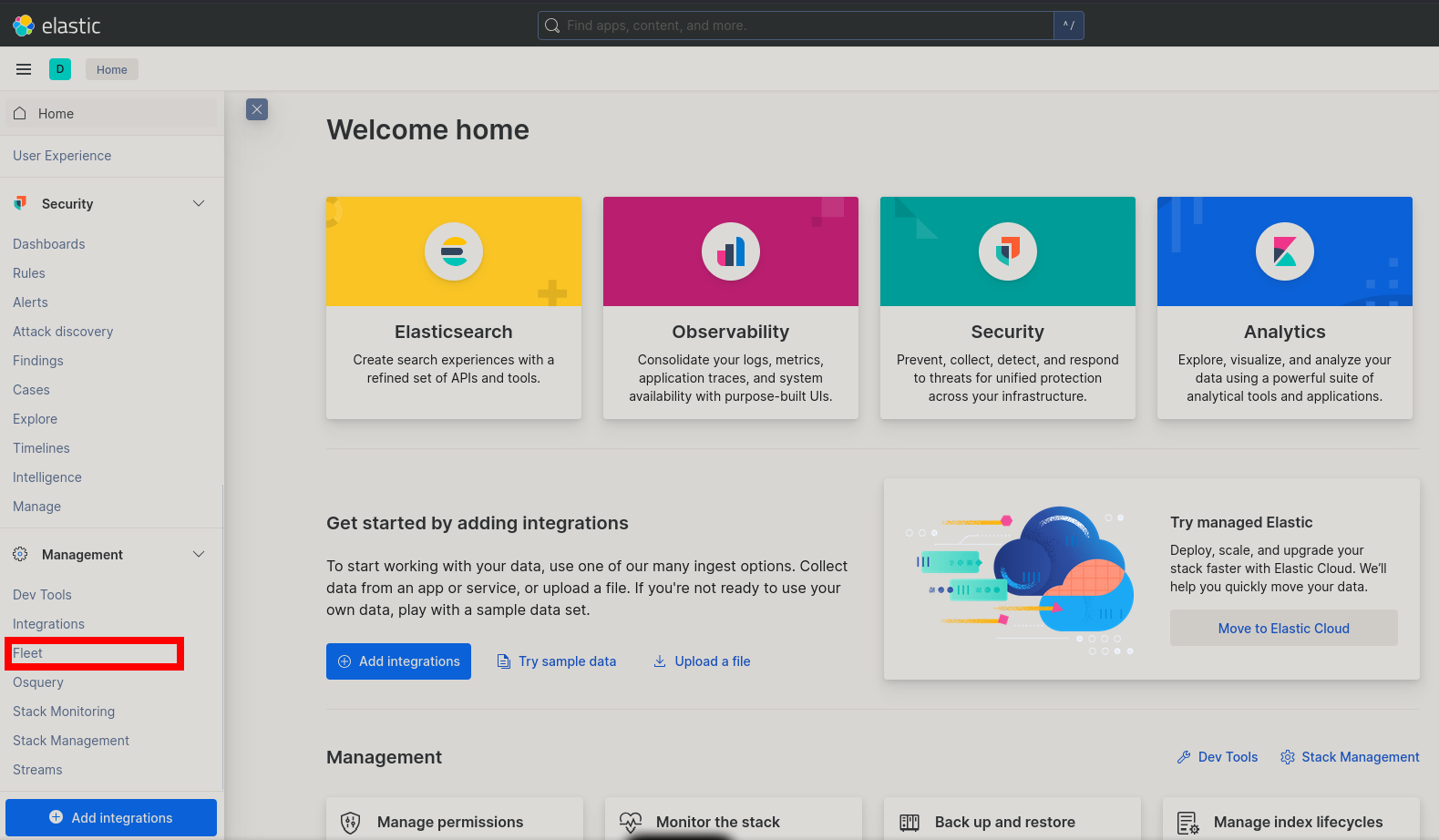Select Home in the sidebar
Screen dimensions: 1439x840
pyautogui.click(x=112, y=113)
